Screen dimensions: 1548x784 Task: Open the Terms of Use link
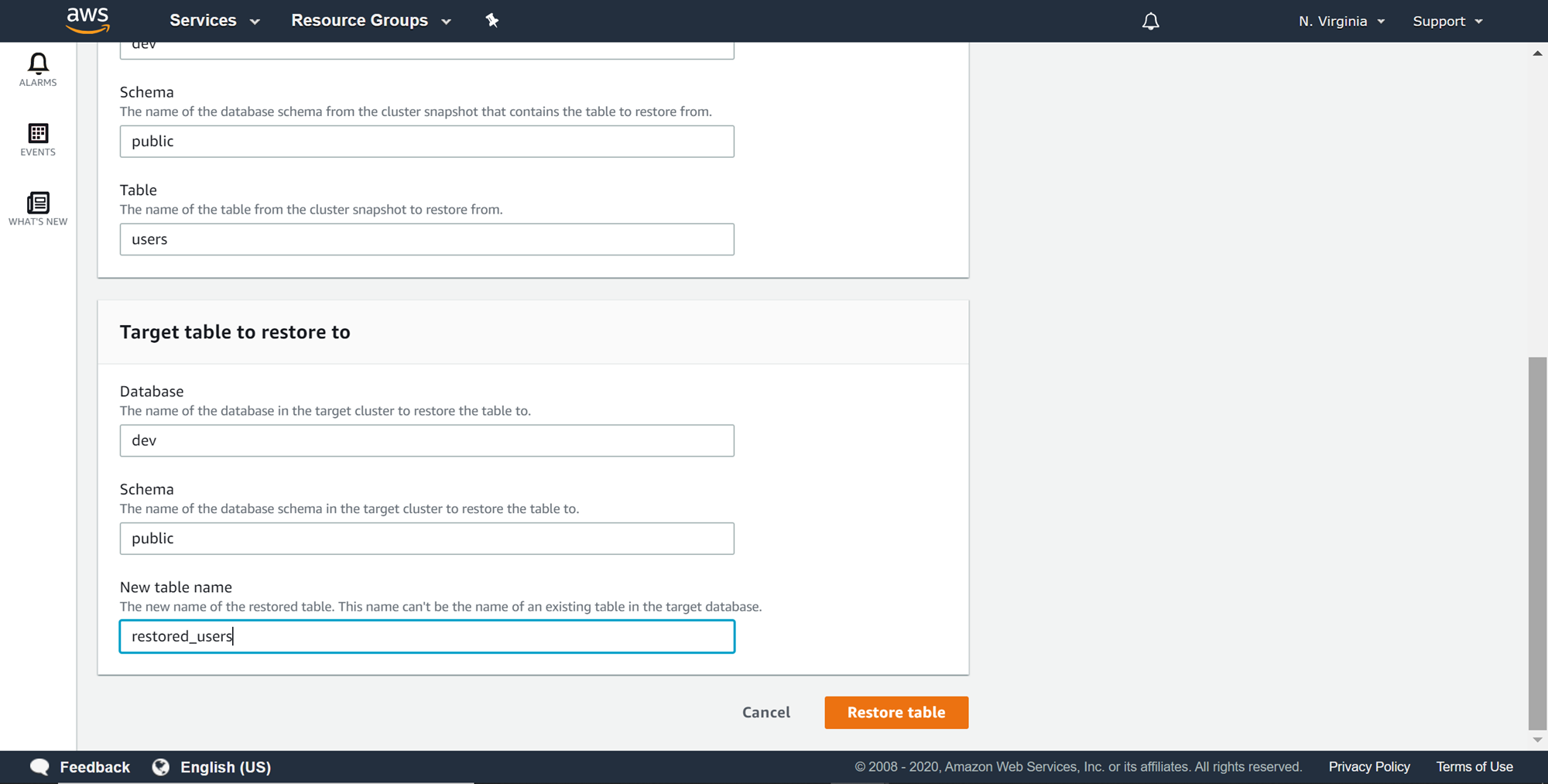coord(1474,766)
